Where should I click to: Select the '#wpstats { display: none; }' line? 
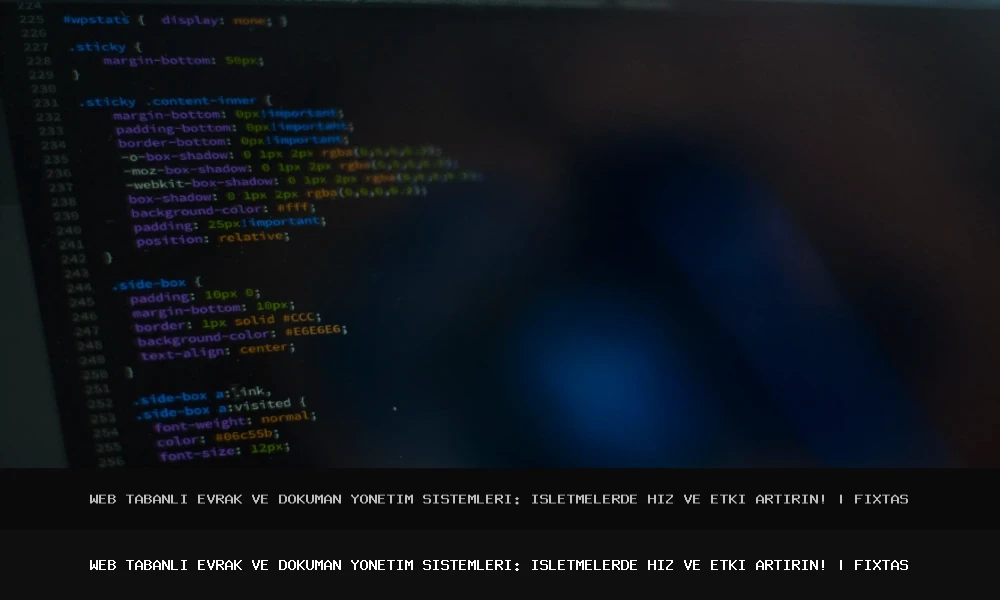[x=175, y=20]
